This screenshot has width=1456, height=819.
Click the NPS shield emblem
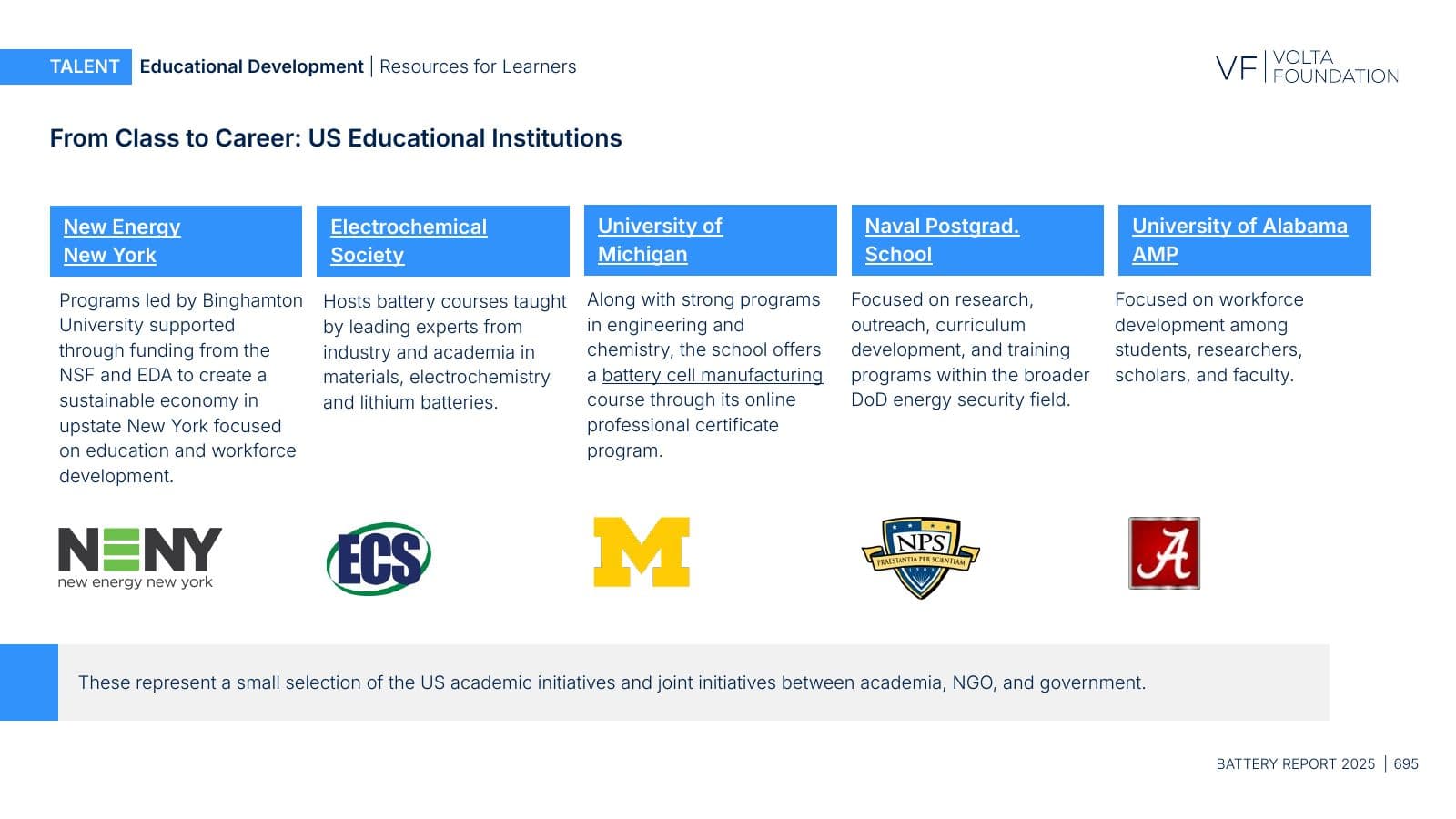coord(920,557)
